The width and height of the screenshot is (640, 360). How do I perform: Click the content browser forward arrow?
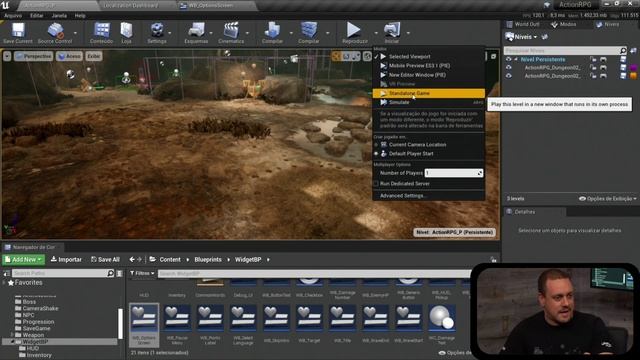click(x=139, y=259)
